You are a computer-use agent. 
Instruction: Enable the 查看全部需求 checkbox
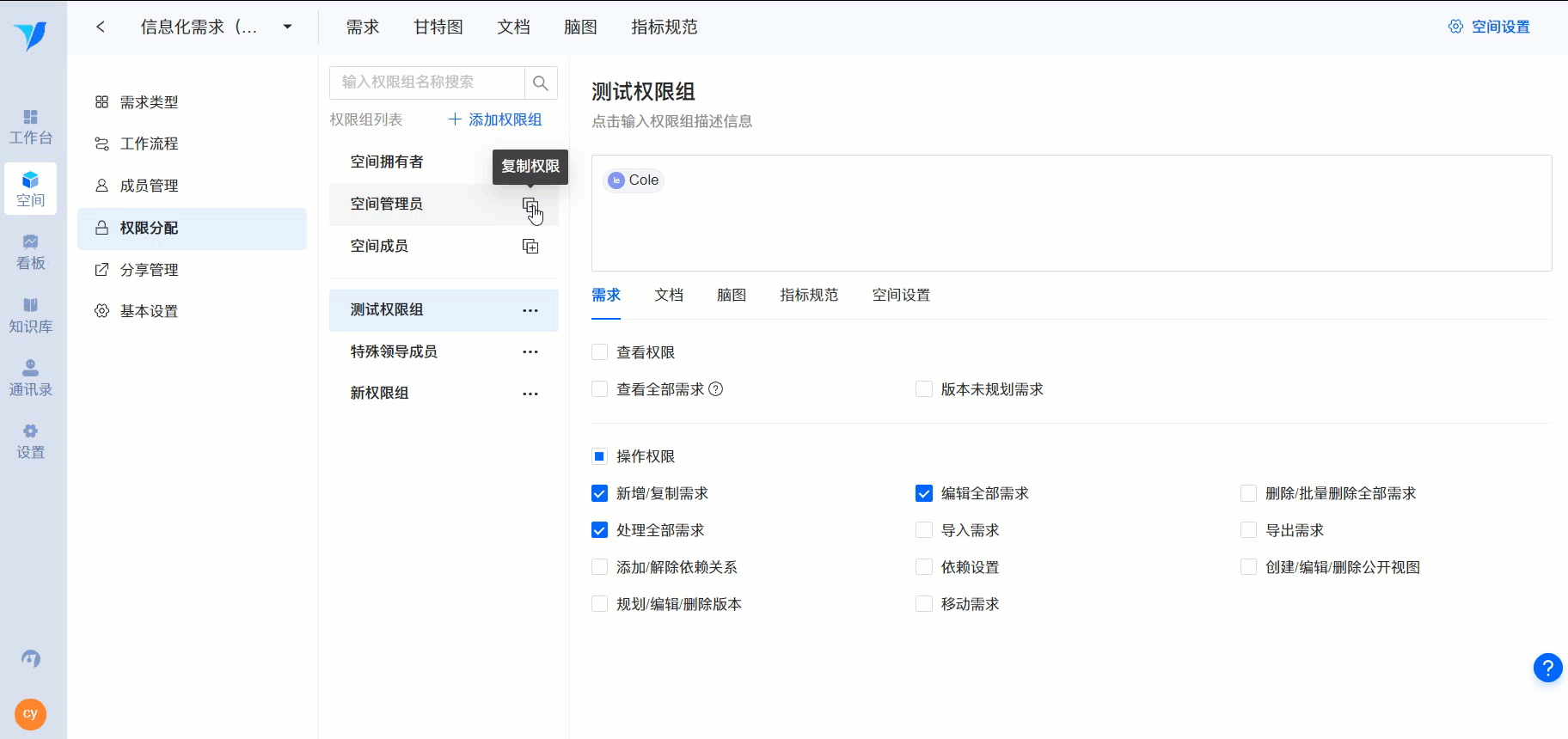600,389
